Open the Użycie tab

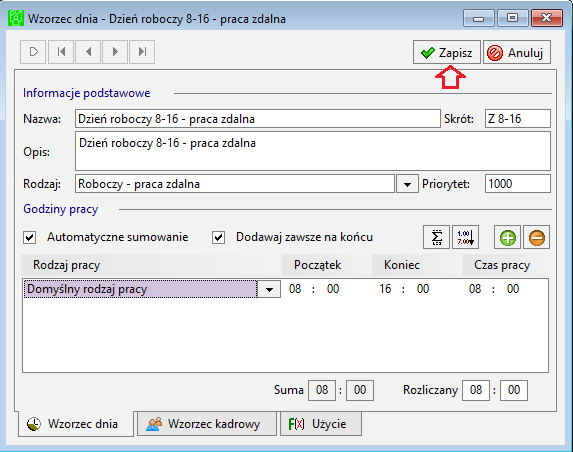coord(321,424)
